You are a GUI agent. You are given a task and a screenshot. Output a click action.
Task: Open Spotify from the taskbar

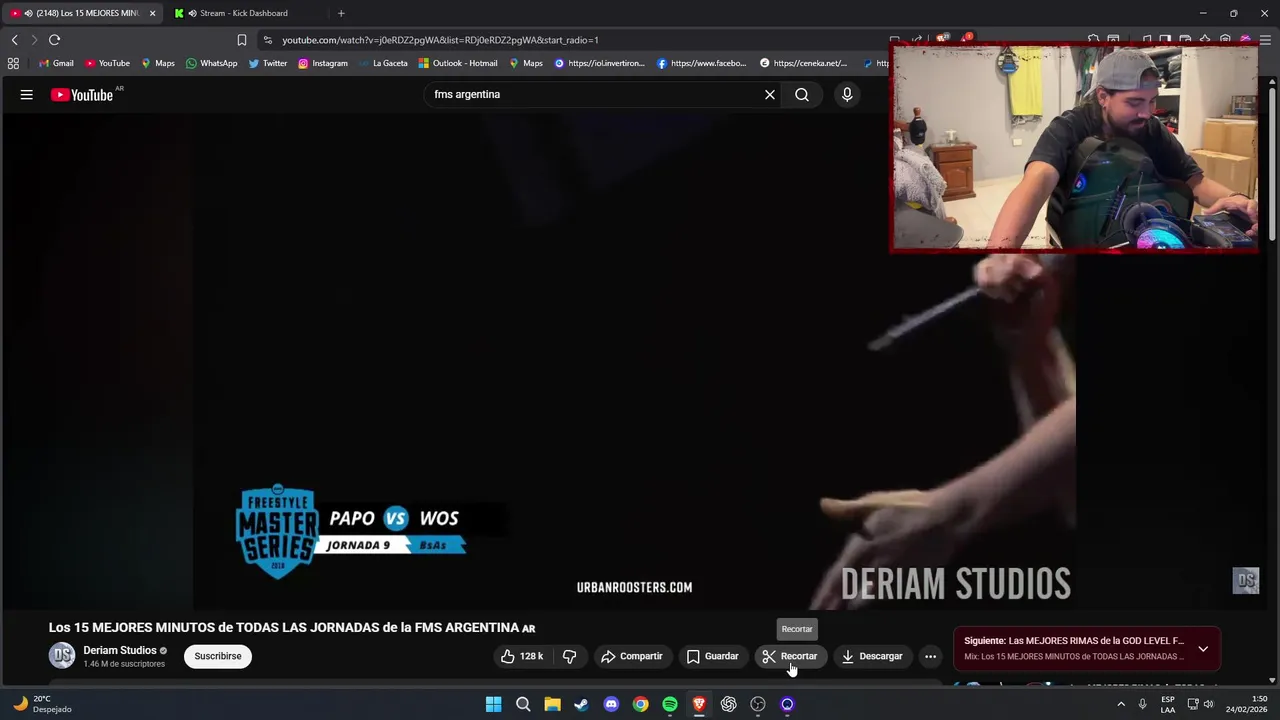point(670,704)
